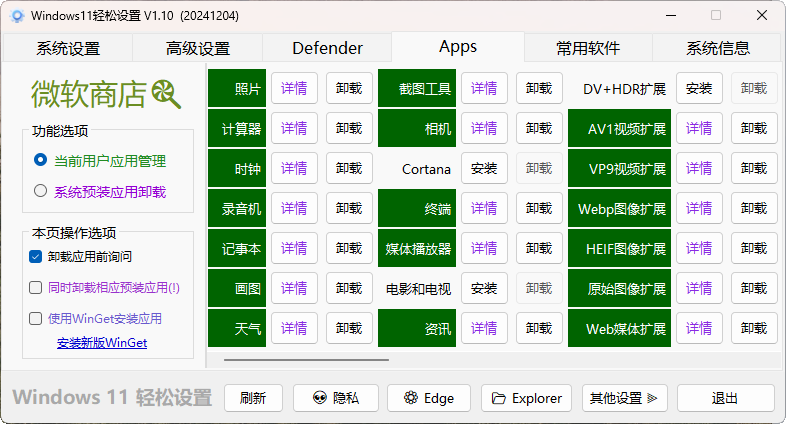Screen dimensions: 786x424
Task: Open Explorer settings with folder icon
Action: pyautogui.click(x=526, y=398)
